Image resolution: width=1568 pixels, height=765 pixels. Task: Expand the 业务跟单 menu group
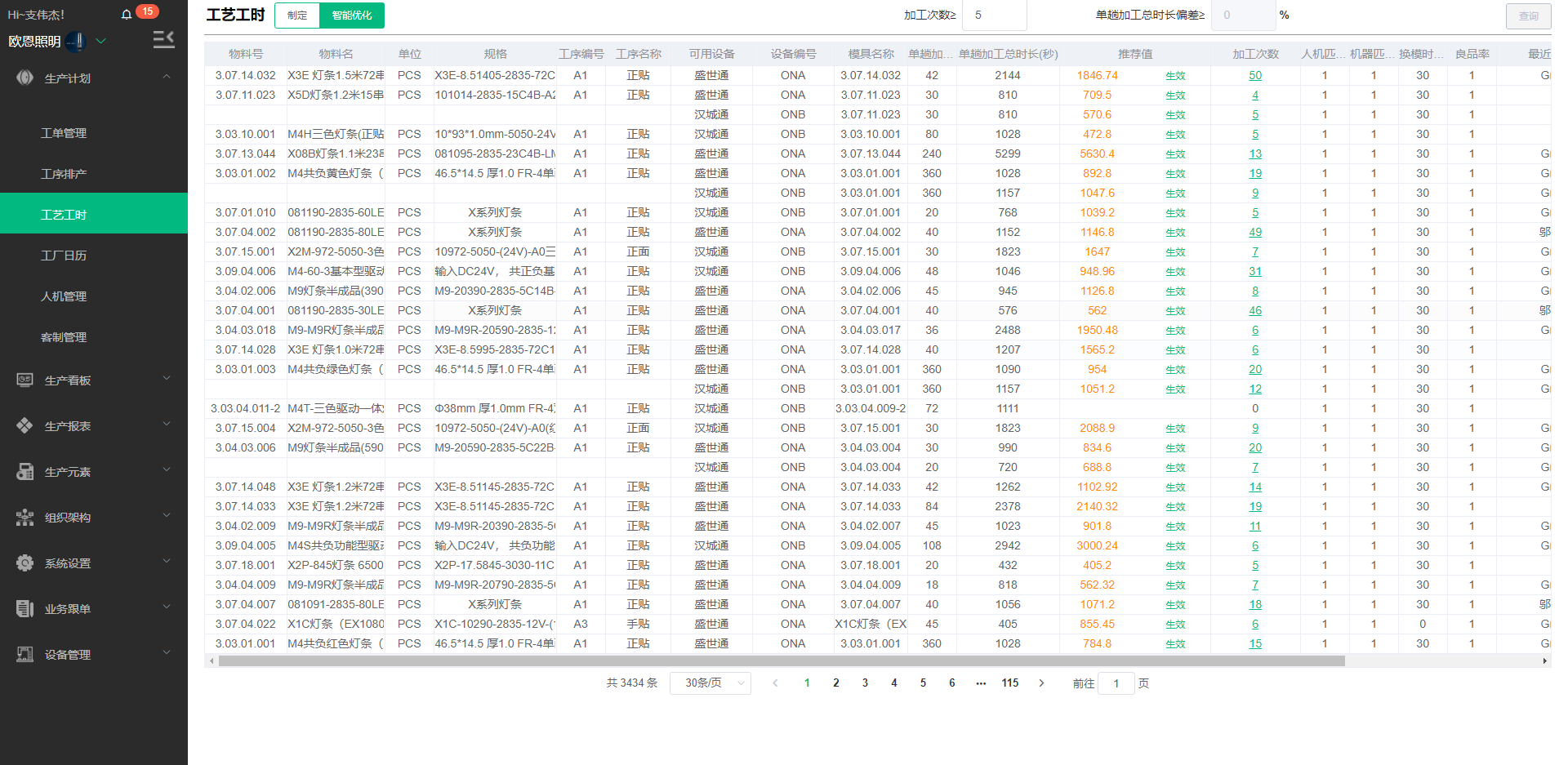[167, 607]
